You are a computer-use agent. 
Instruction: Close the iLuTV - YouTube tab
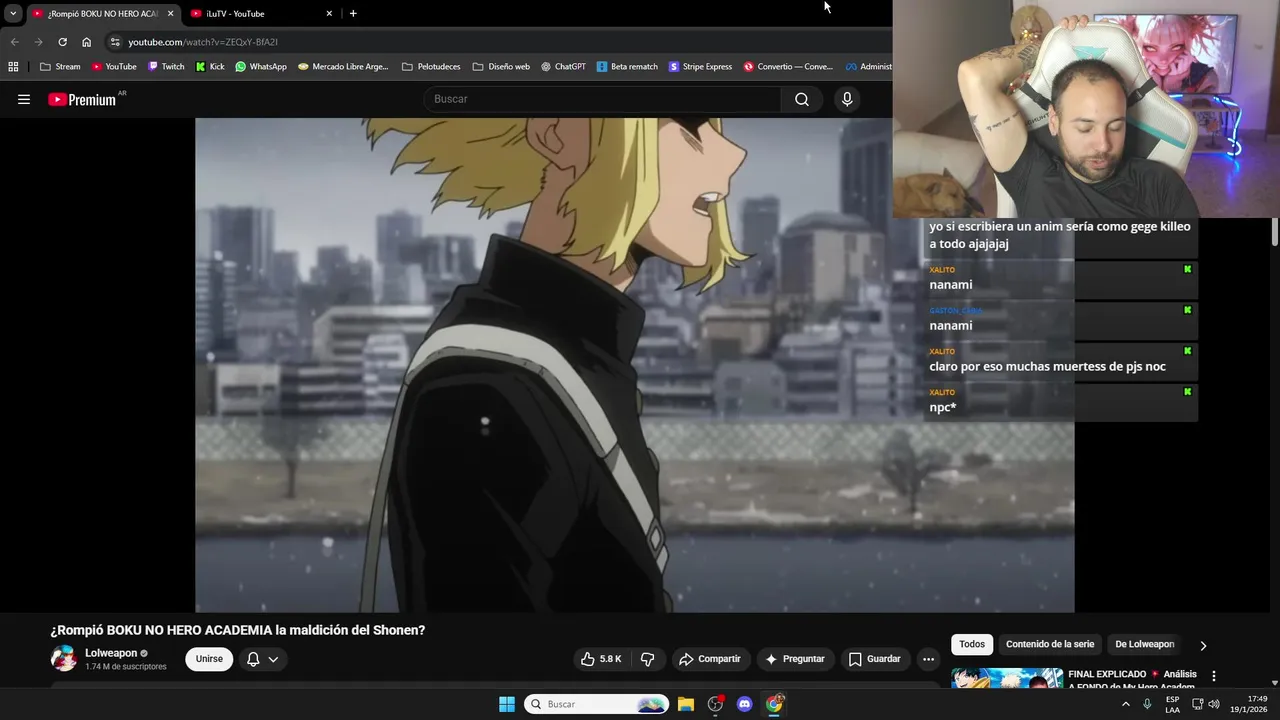click(x=329, y=14)
